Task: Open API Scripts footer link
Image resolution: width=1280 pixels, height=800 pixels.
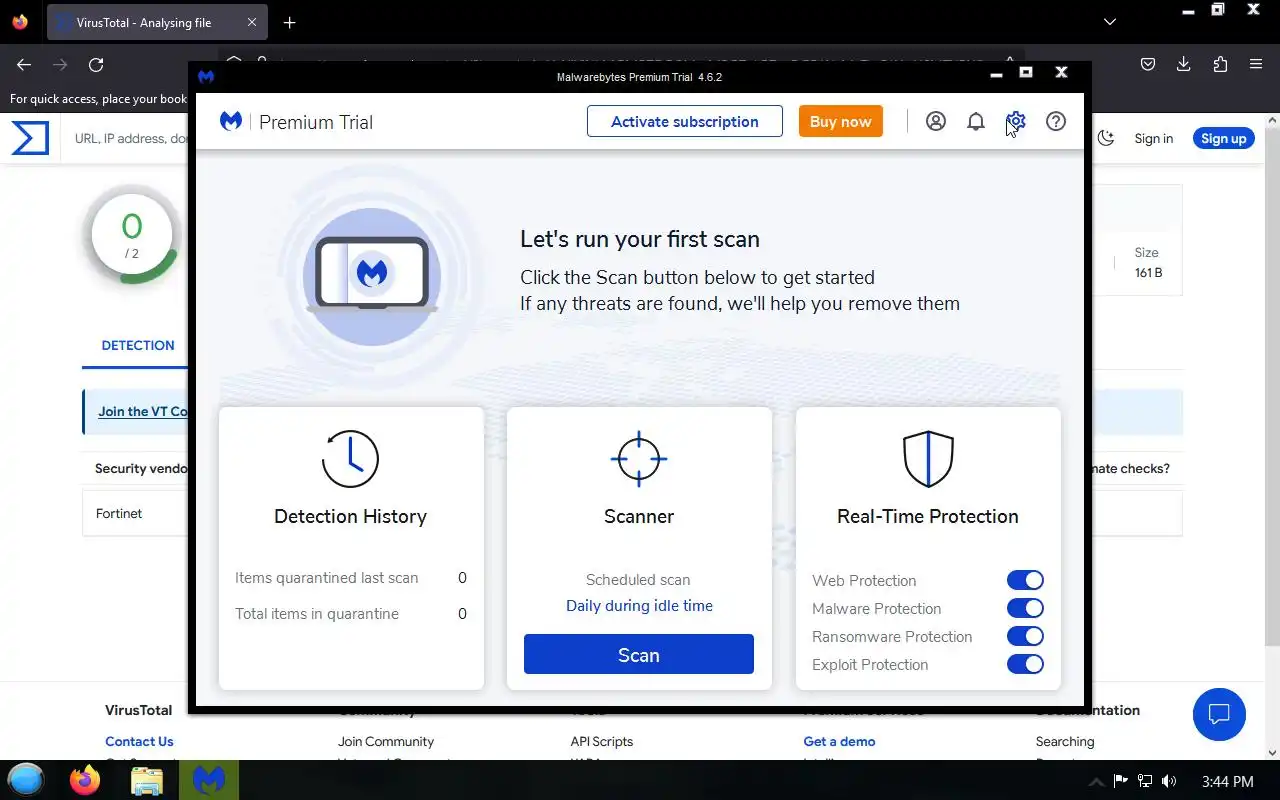Action: tap(602, 741)
